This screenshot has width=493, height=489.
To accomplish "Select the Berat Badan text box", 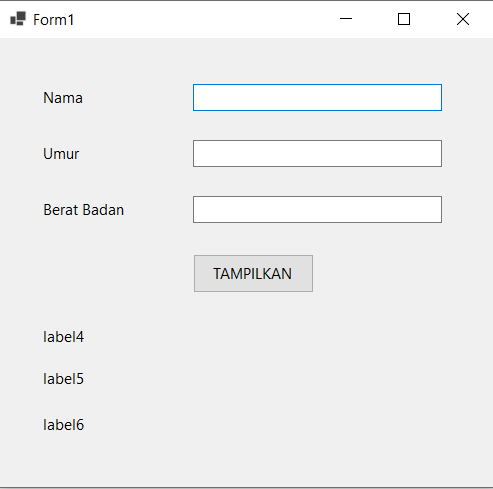I will point(317,210).
